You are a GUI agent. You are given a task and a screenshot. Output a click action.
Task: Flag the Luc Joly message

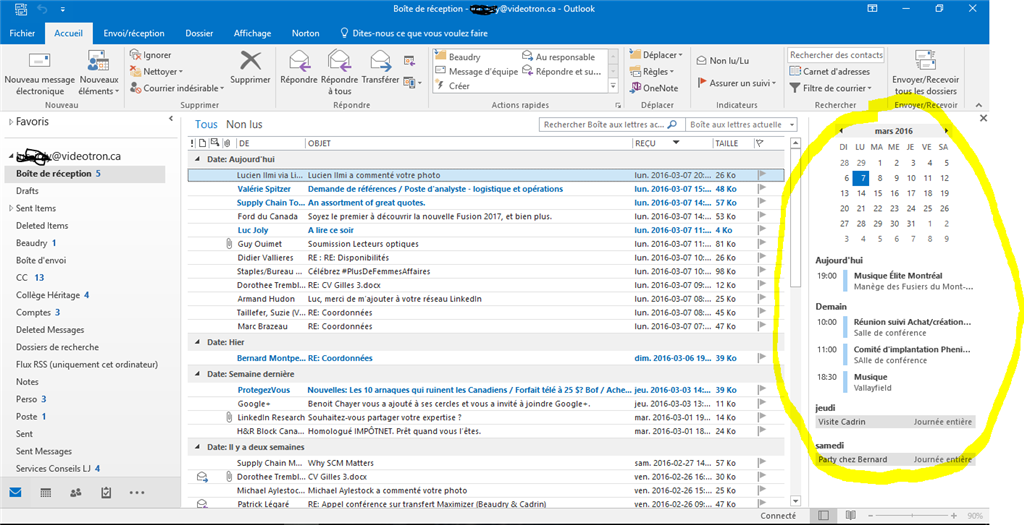pos(761,230)
